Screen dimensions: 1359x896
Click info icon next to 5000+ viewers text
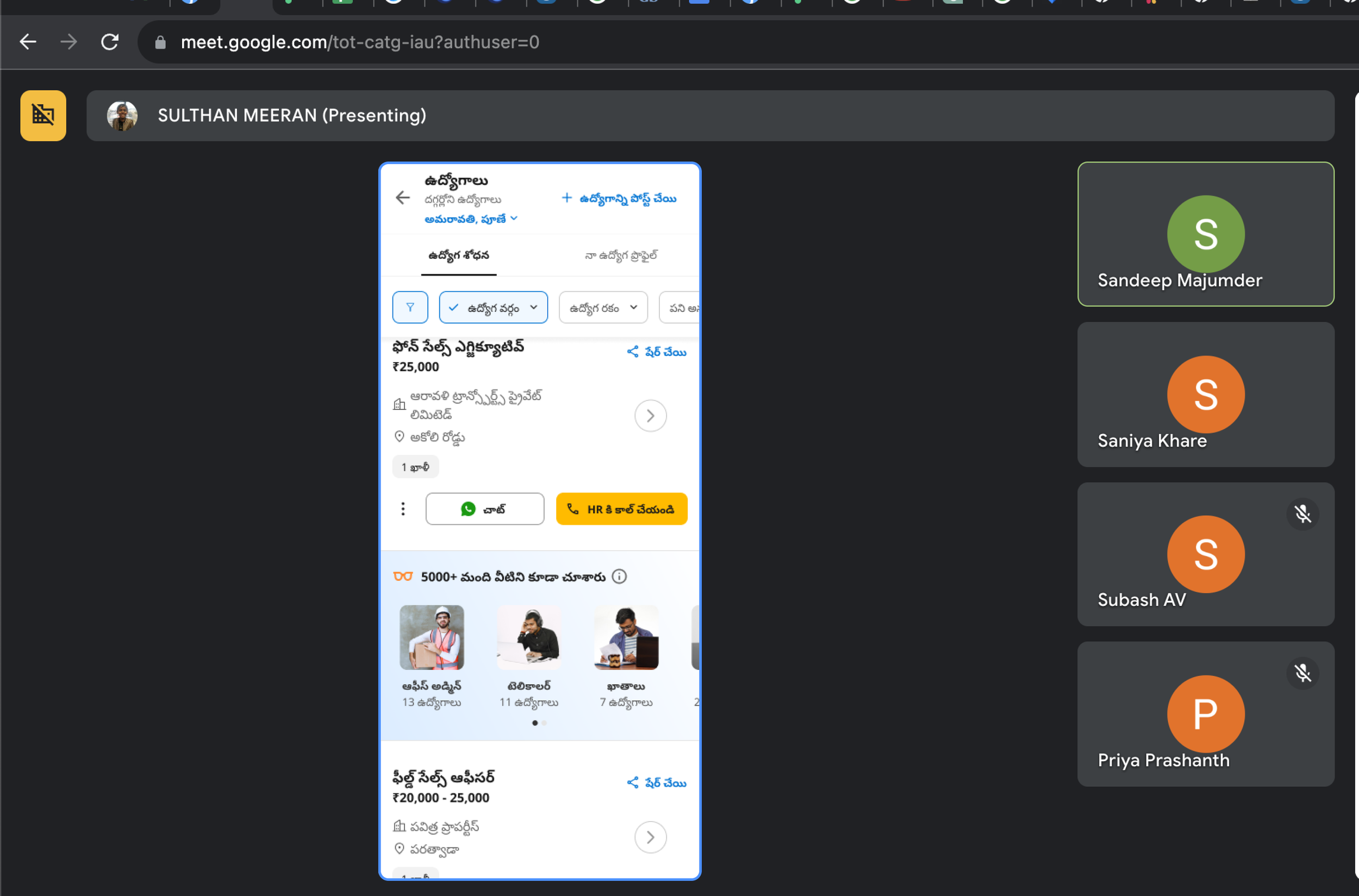click(619, 576)
